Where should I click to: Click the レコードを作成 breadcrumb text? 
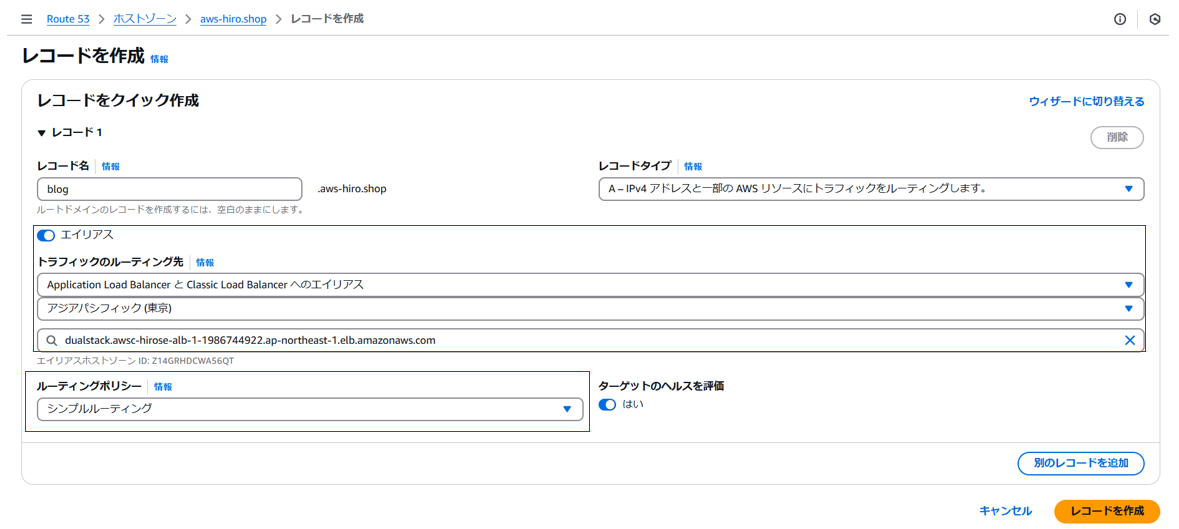pyautogui.click(x=327, y=19)
